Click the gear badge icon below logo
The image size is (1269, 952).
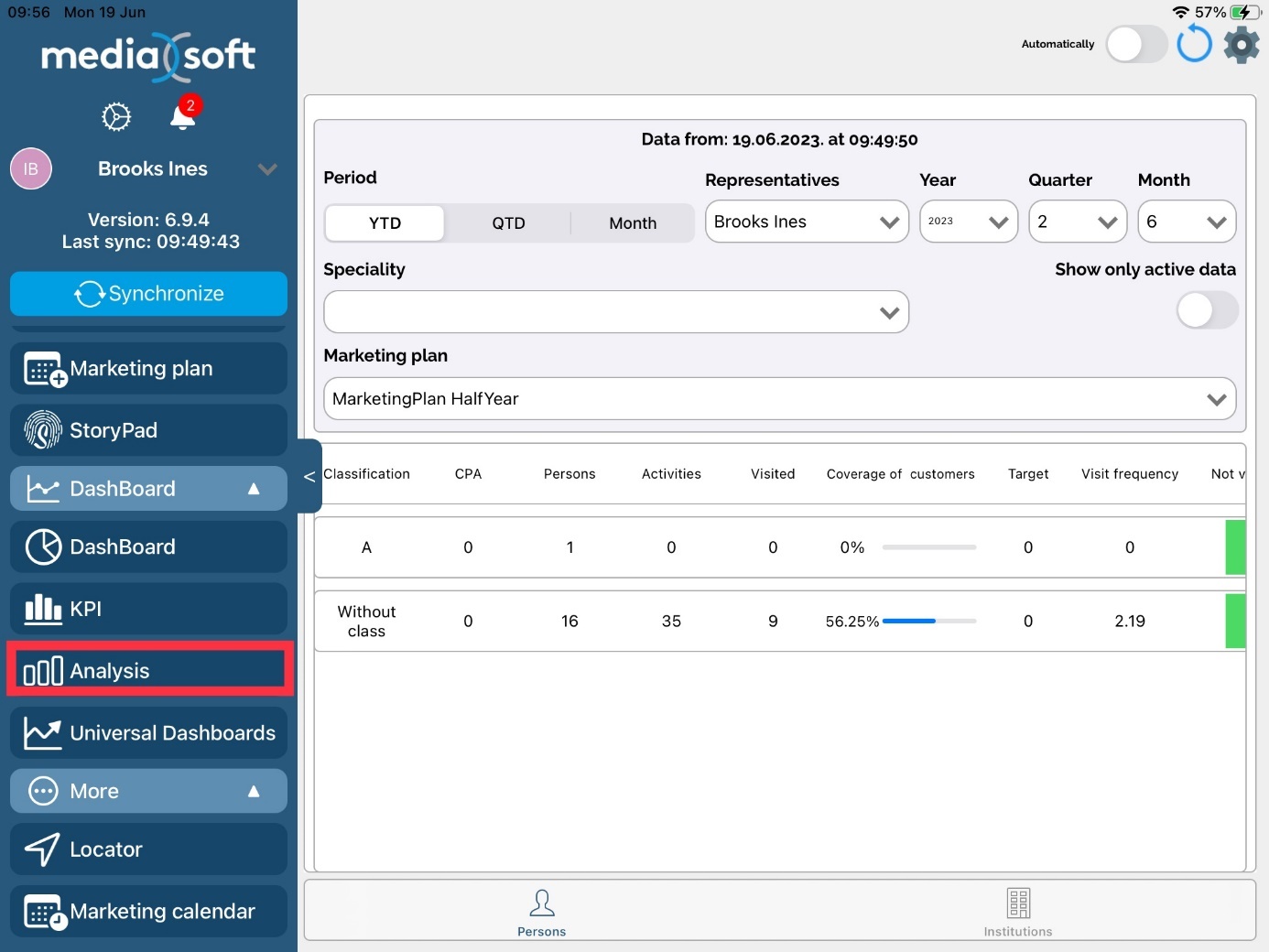click(116, 117)
